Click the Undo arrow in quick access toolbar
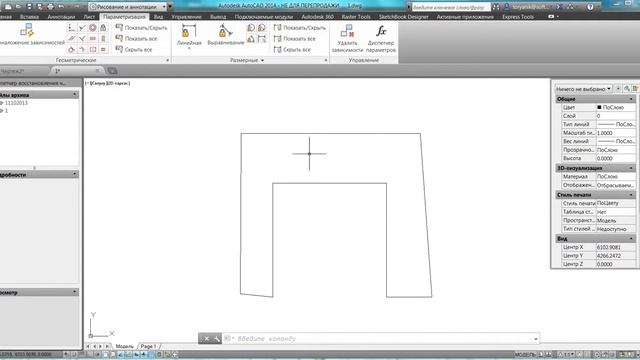 click(x=61, y=7)
